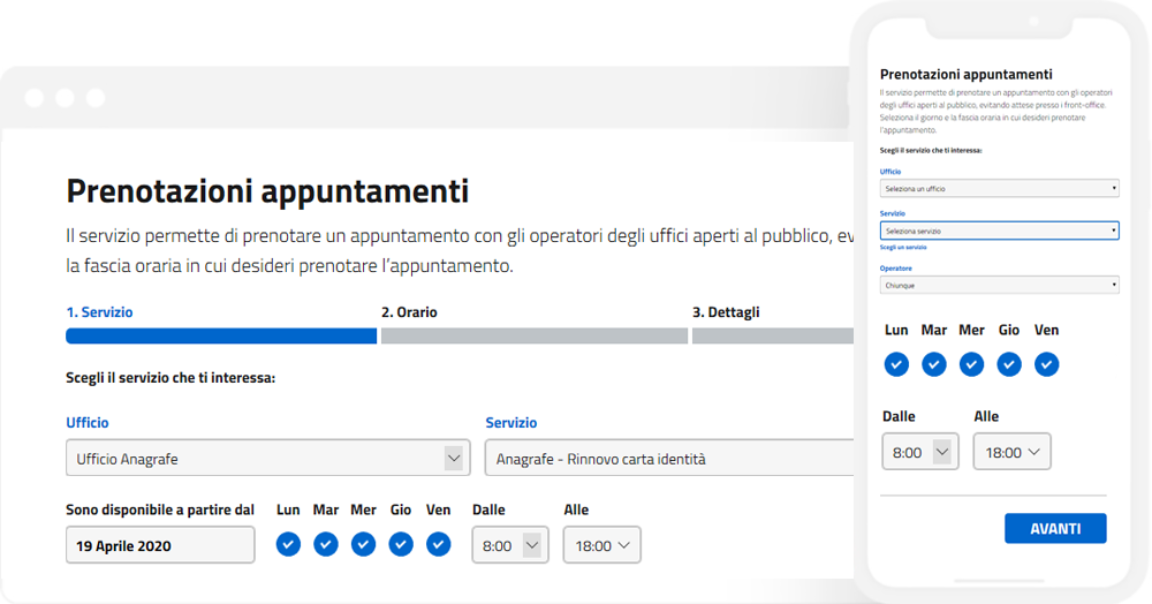1152x604 pixels.
Task: Open the Ufficio Anagrafe dropdown
Action: click(268, 458)
